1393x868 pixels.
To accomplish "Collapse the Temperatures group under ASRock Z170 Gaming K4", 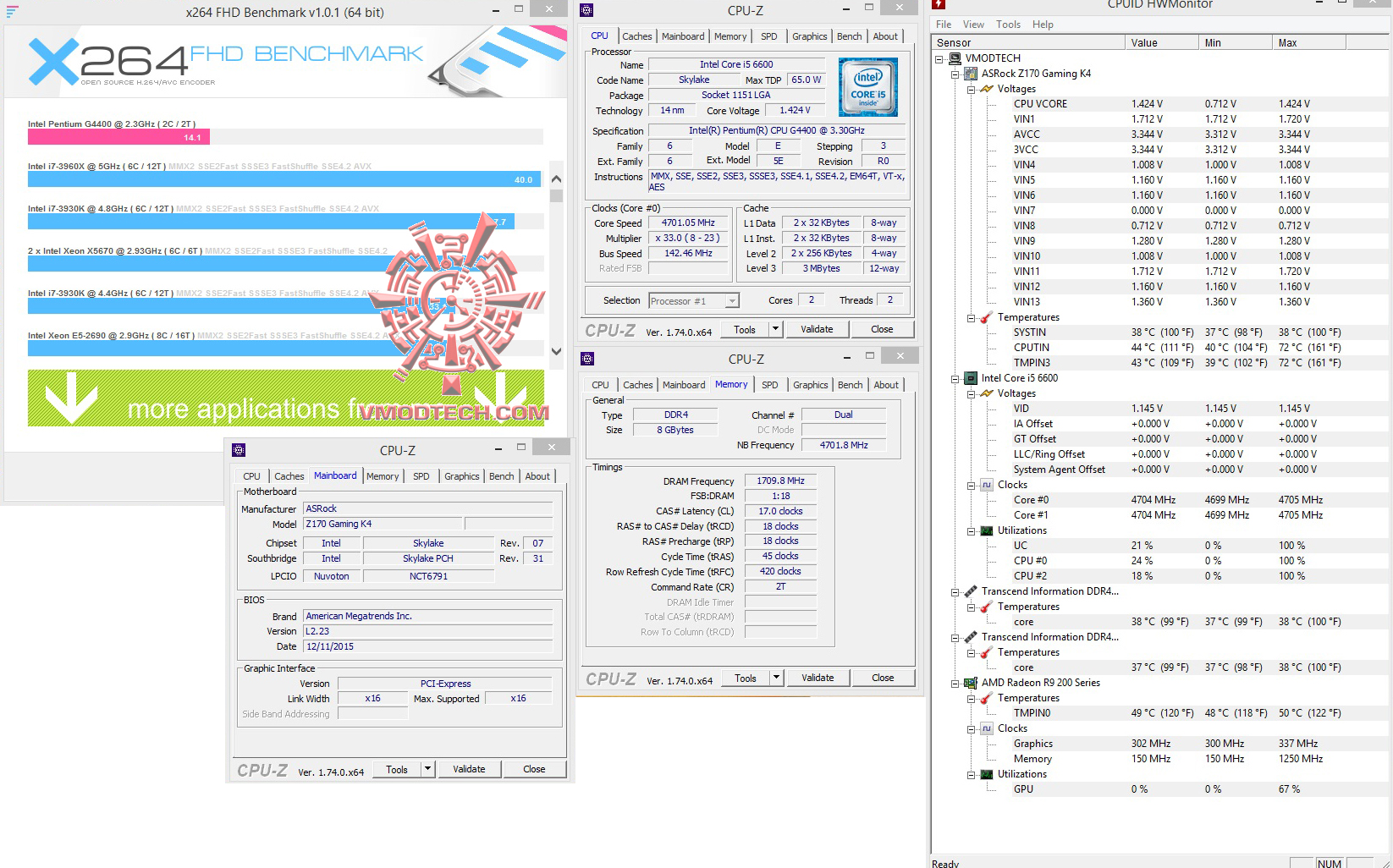I will pyautogui.click(x=971, y=317).
